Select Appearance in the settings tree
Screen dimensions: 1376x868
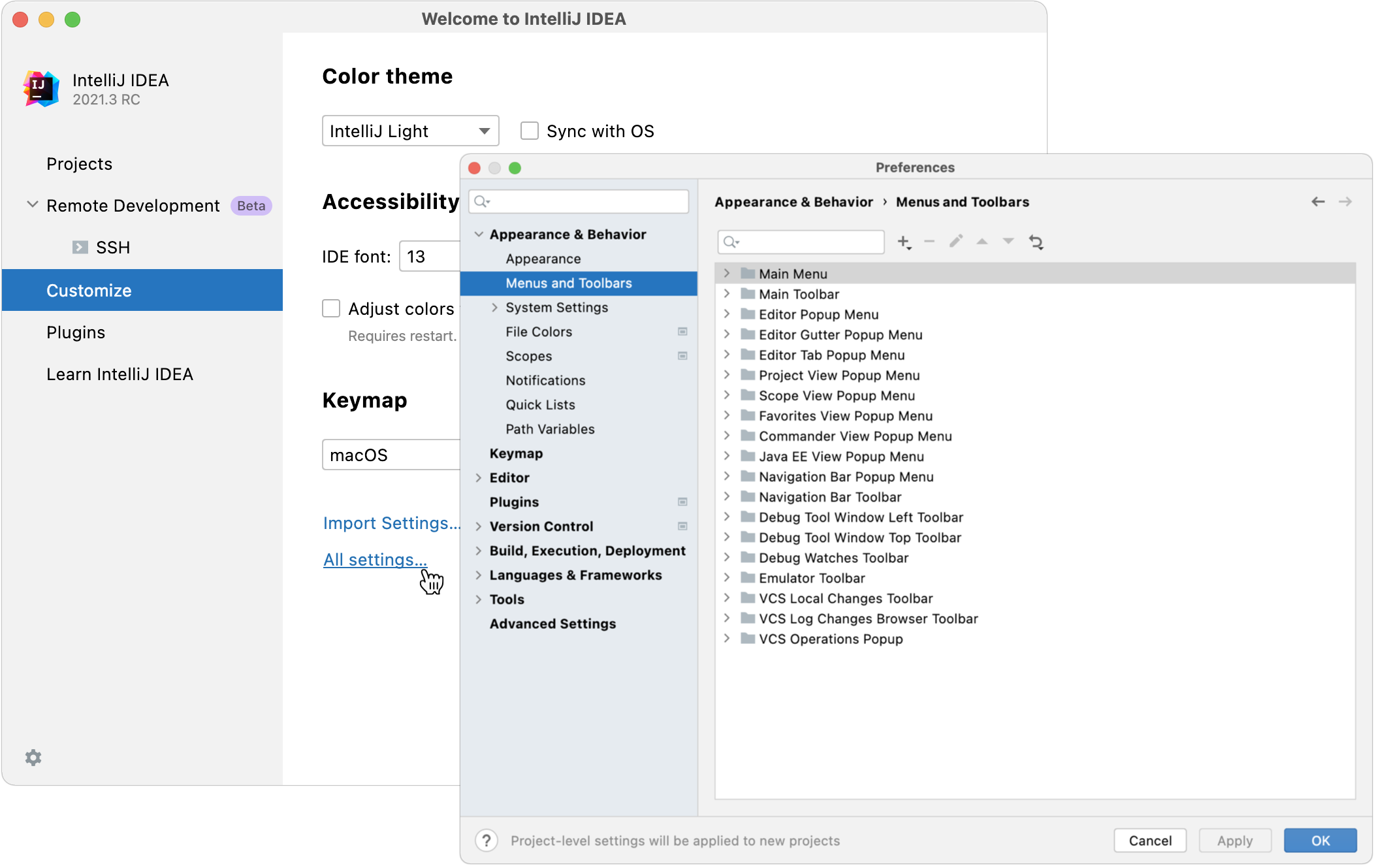(x=579, y=259)
